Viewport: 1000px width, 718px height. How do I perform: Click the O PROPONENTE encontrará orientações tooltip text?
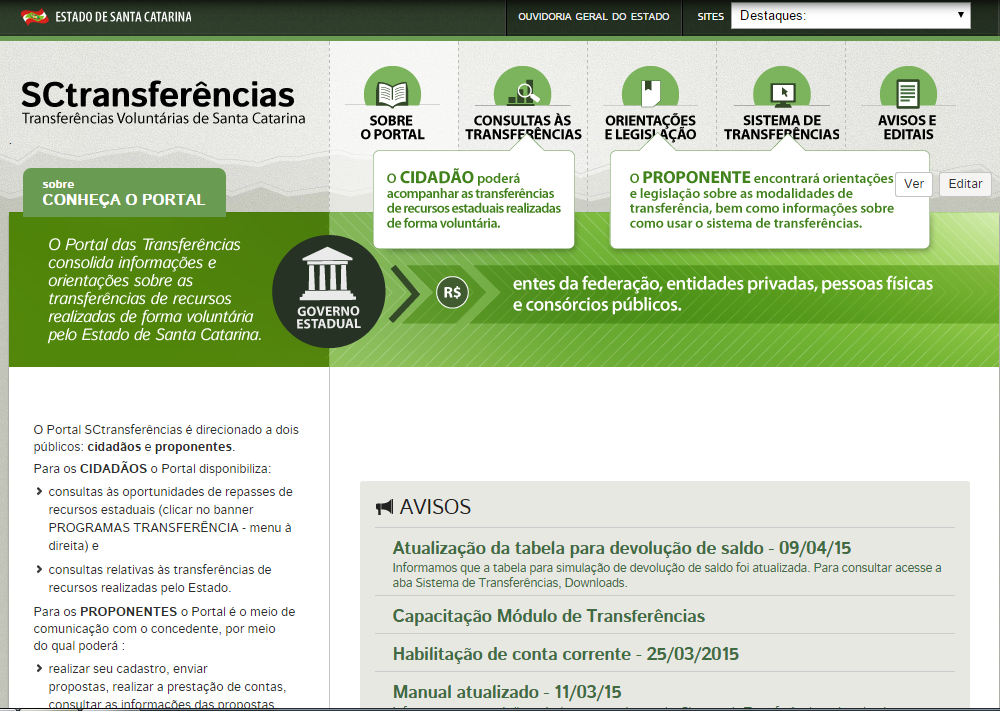click(x=762, y=200)
